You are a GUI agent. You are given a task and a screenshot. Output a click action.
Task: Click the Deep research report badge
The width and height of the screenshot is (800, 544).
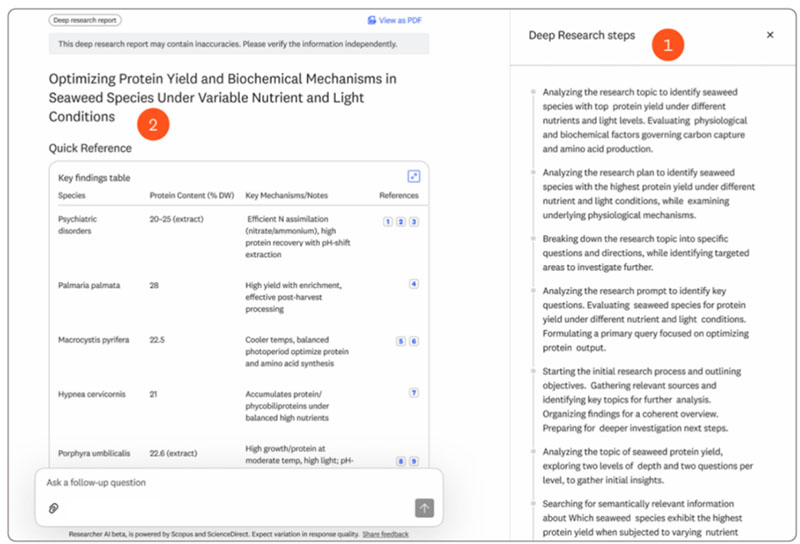point(85,20)
